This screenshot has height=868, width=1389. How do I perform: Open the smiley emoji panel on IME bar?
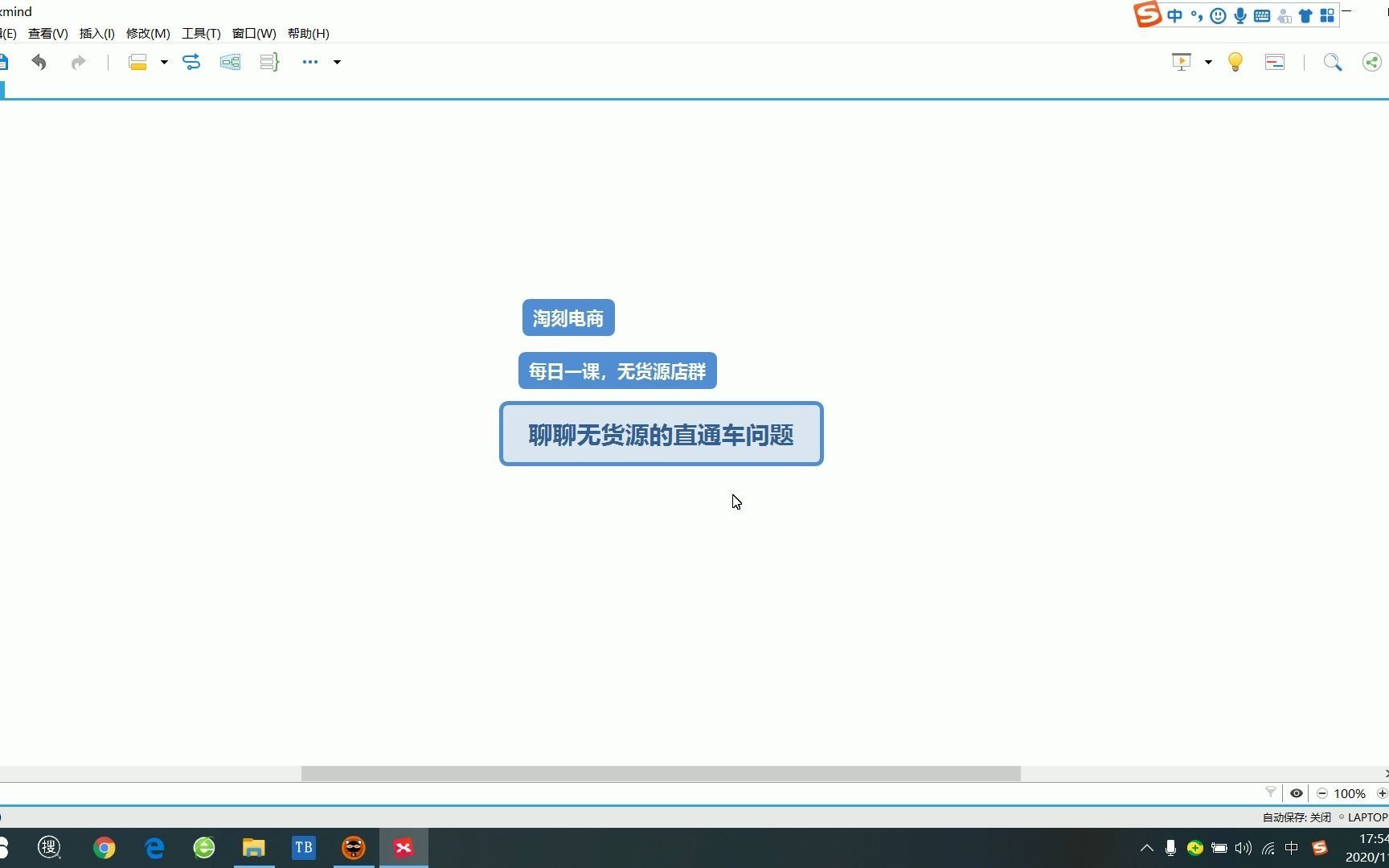(1219, 15)
